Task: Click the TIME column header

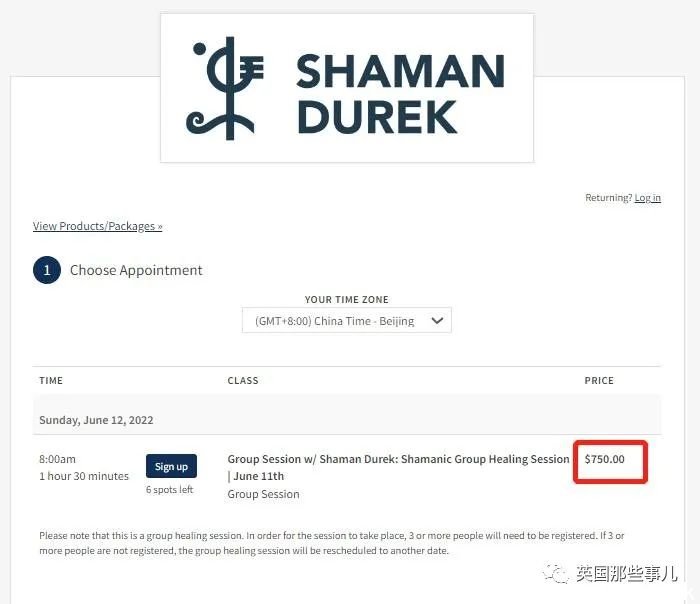Action: tap(51, 380)
